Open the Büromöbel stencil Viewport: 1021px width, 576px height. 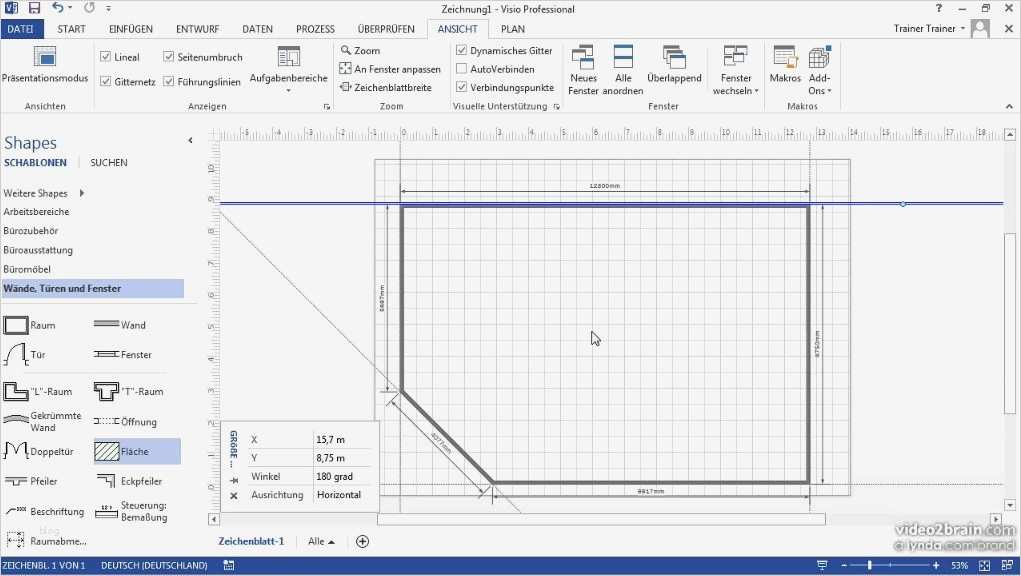[27, 269]
